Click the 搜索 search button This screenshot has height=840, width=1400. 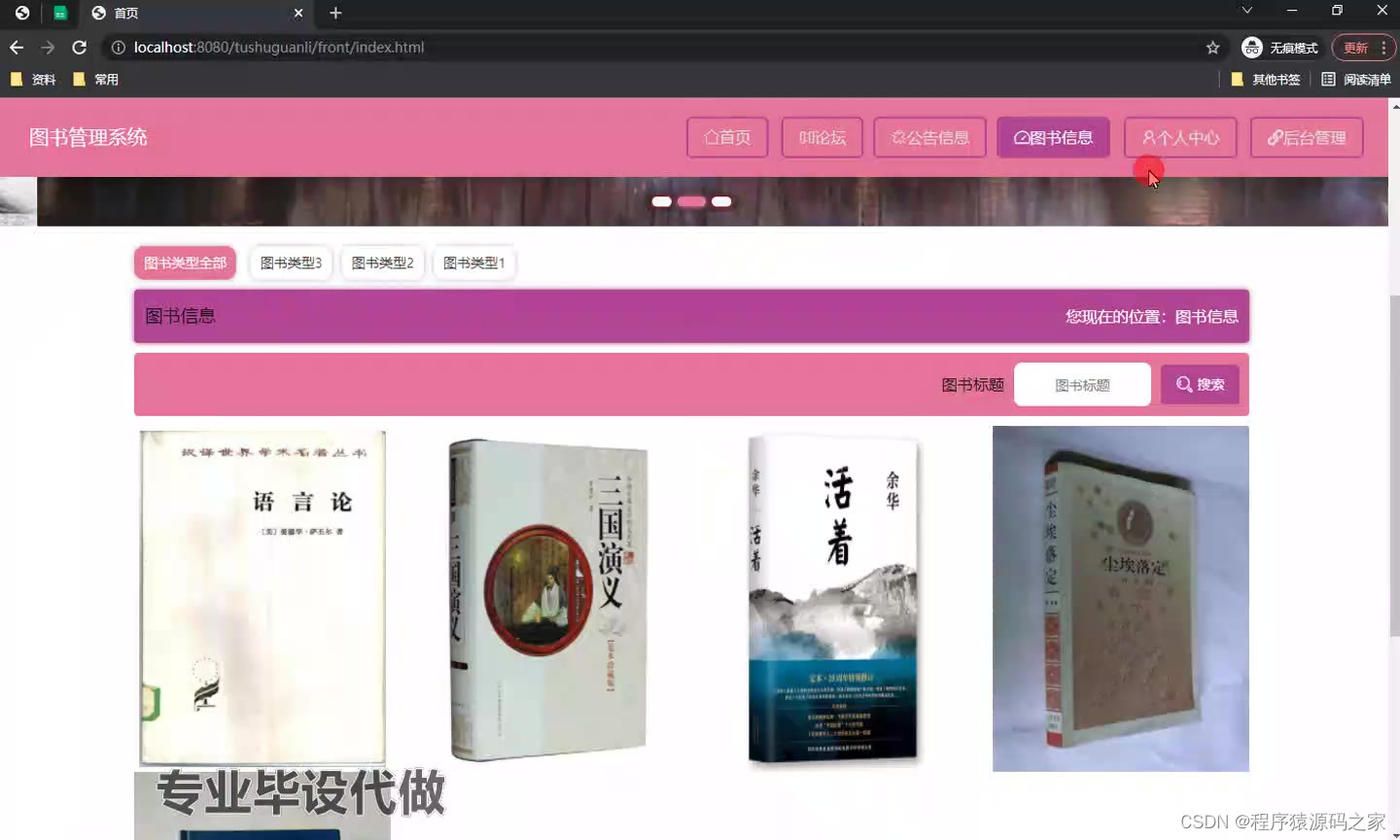click(1200, 385)
